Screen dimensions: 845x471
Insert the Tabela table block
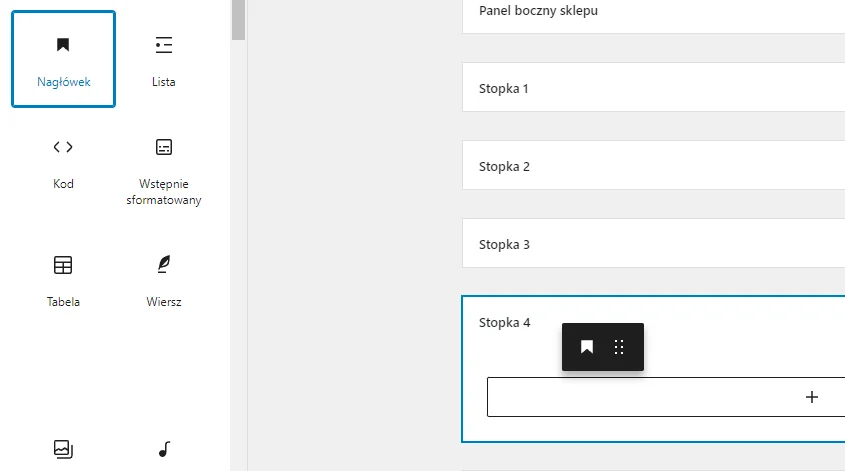pyautogui.click(x=63, y=265)
